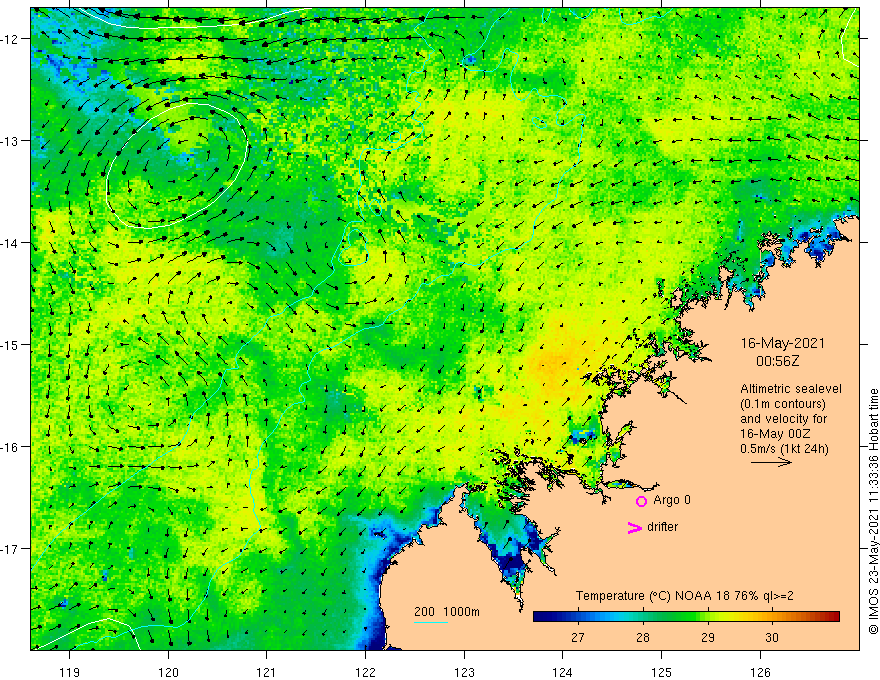The height and width of the screenshot is (680, 880).
Task: Click the latitude -12 axis label
Action: 10,39
